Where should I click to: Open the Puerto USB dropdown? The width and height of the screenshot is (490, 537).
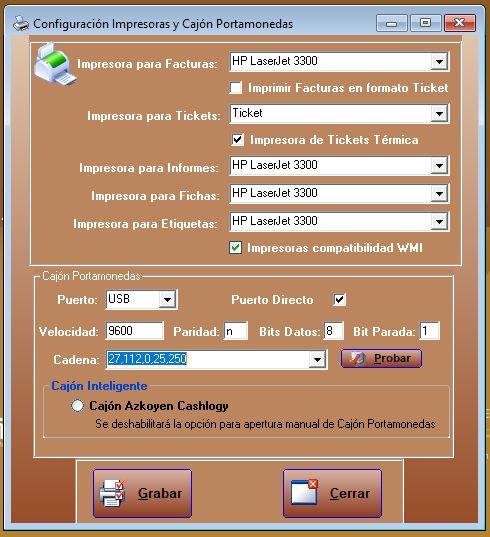(x=167, y=300)
